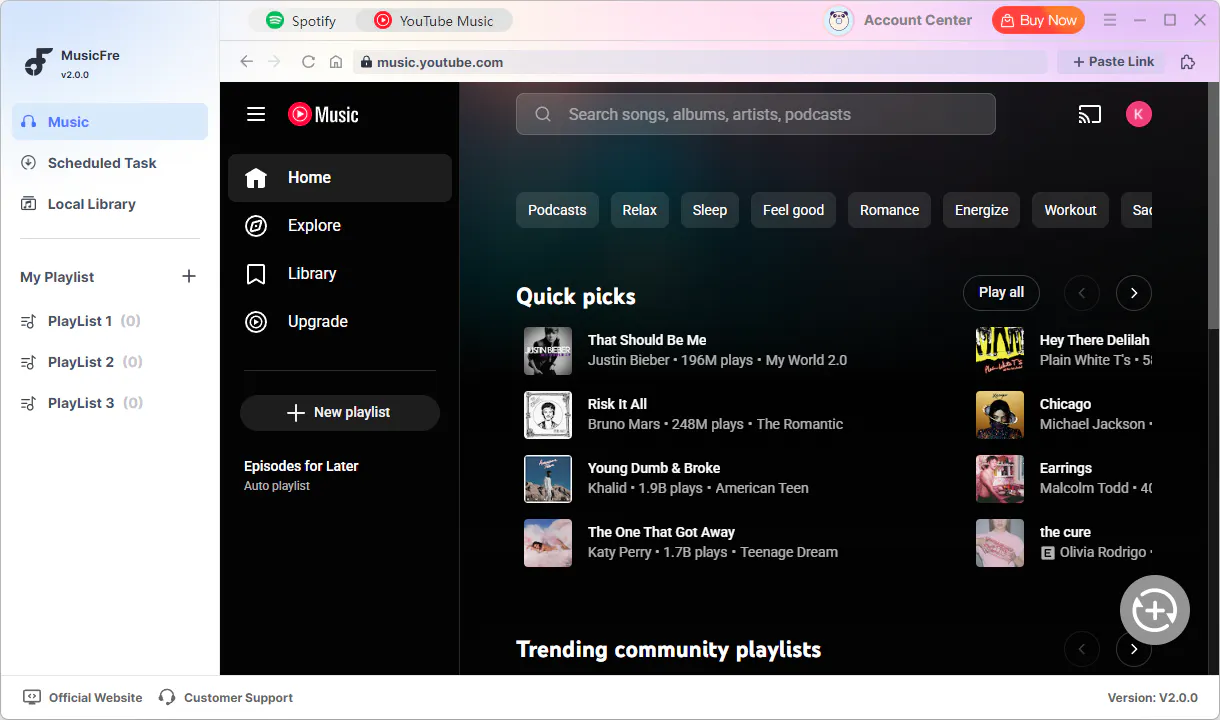
Task: Open the Music section in sidebar
Action: 110,122
